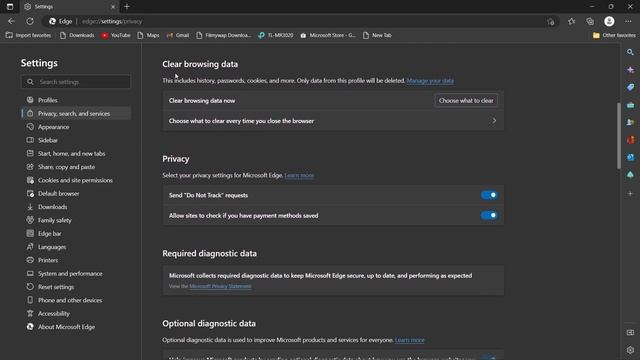Screen dimensions: 640x360
Task: Open Tools briefcase icon in sidebar
Action: click(x=630, y=105)
